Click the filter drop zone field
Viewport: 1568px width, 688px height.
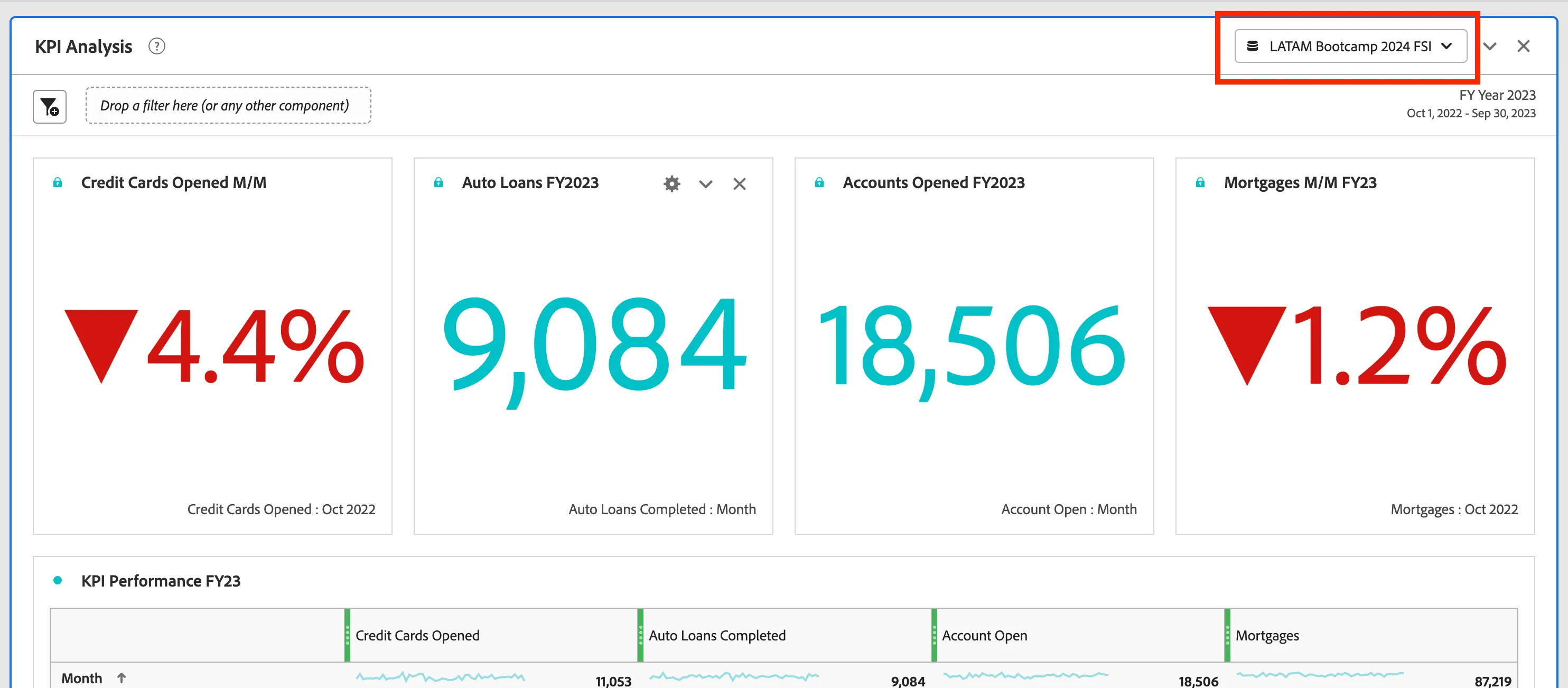(x=228, y=105)
